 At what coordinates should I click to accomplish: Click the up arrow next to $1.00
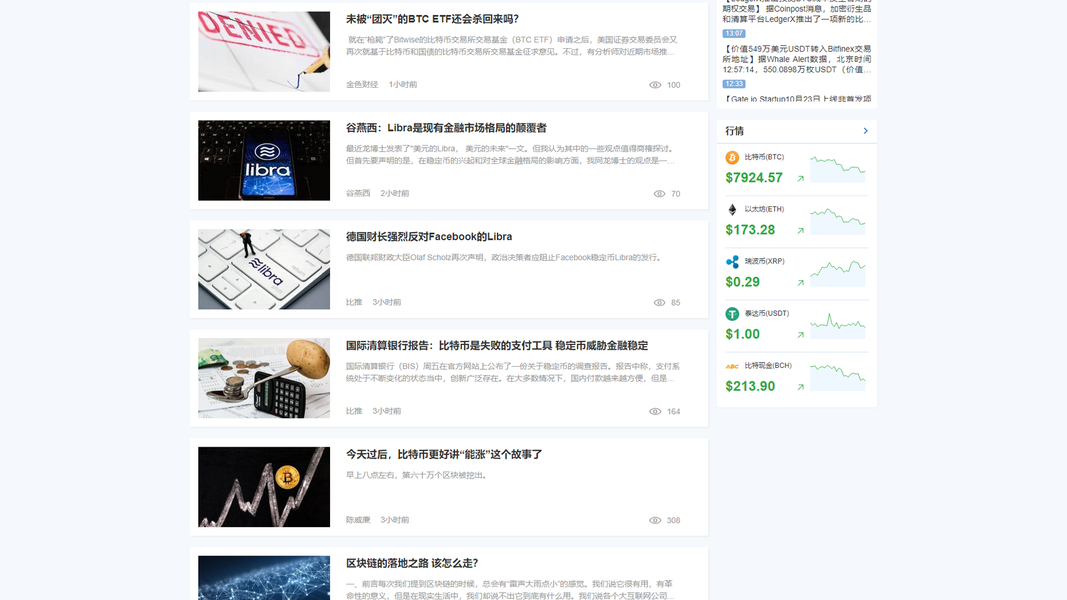[801, 335]
